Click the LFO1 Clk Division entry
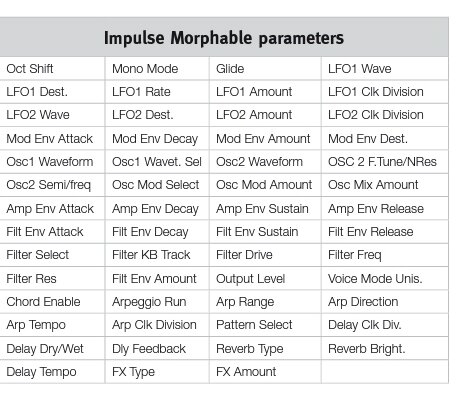The width and height of the screenshot is (465, 399). click(385, 92)
